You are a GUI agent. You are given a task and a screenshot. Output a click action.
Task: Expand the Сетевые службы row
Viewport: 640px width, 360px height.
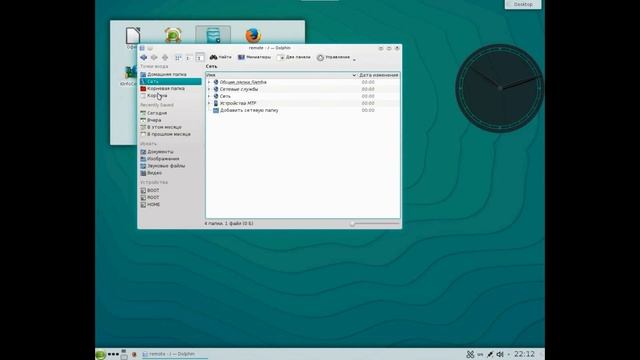tap(209, 89)
